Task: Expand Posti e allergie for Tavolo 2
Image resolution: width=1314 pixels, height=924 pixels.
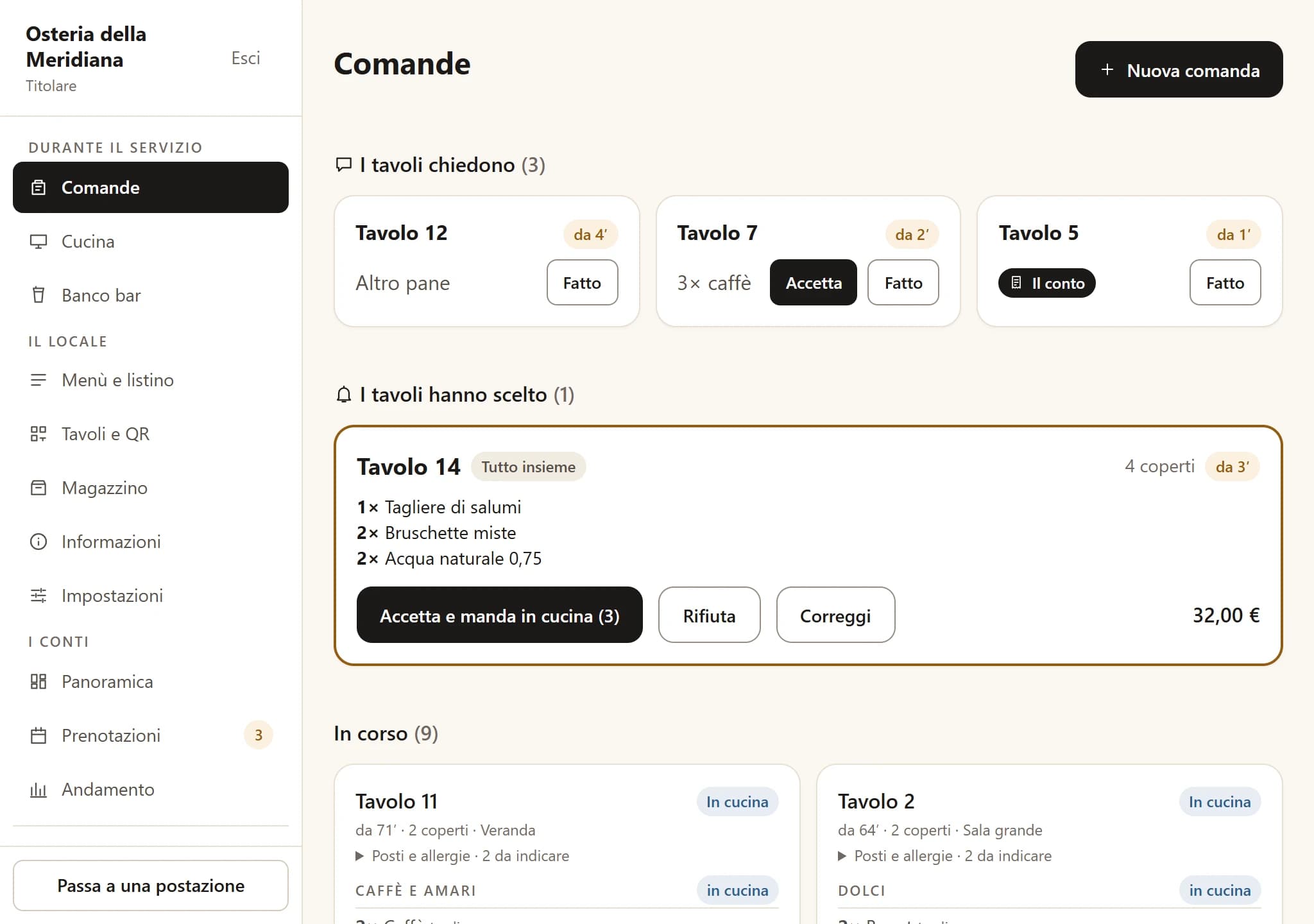Action: (x=944, y=856)
